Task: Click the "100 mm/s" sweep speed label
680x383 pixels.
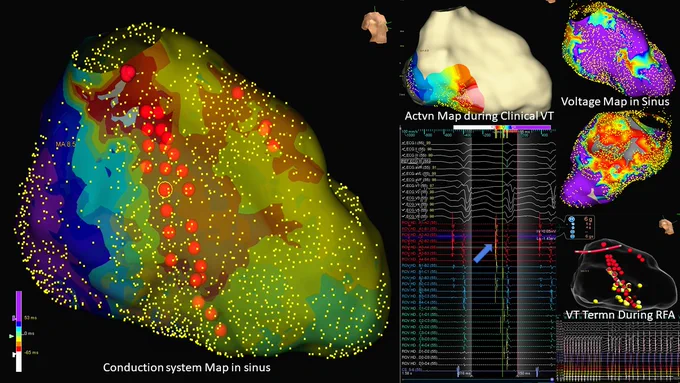Action: click(409, 132)
